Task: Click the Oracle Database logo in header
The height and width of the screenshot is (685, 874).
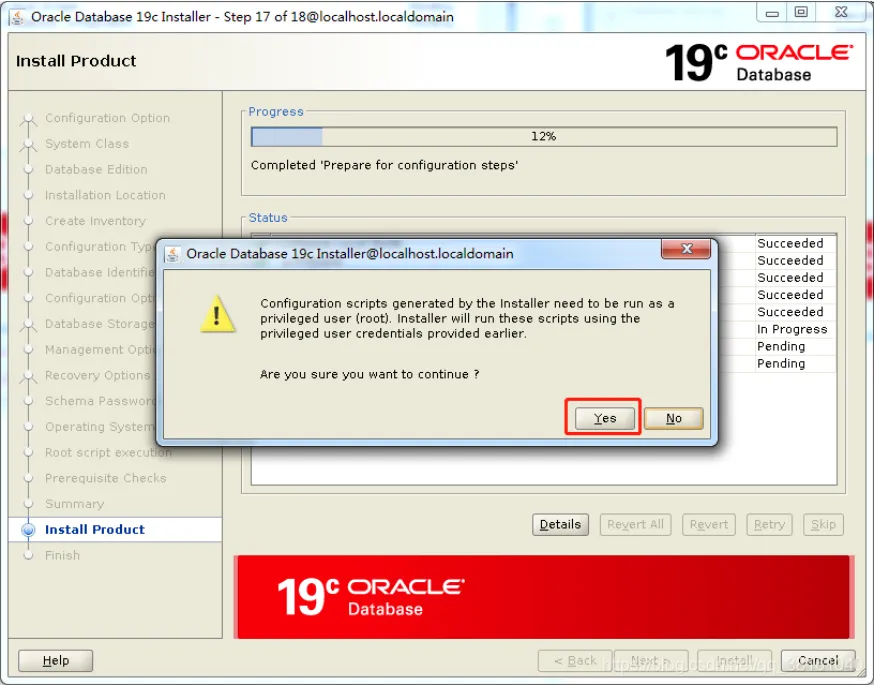Action: (x=759, y=62)
